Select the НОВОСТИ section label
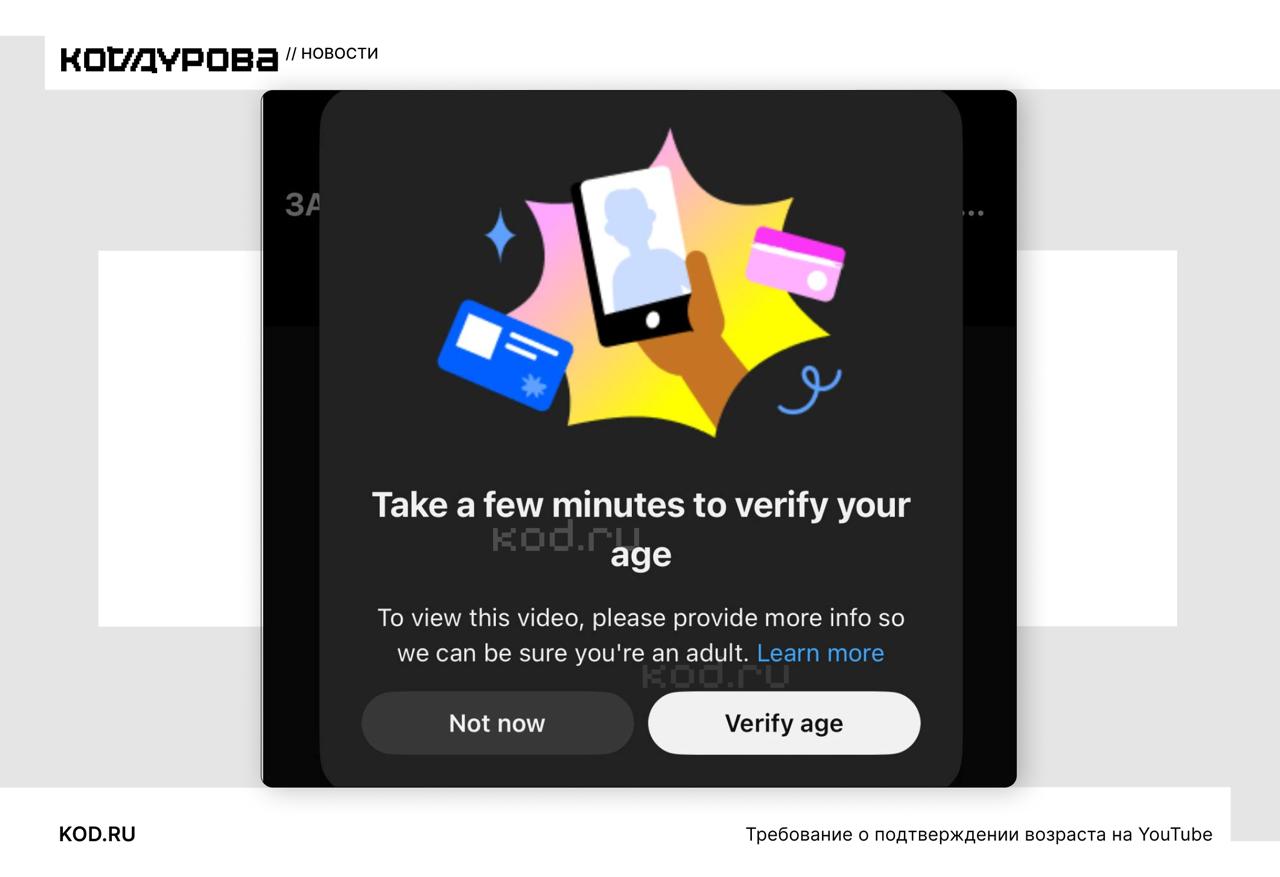 [x=339, y=54]
